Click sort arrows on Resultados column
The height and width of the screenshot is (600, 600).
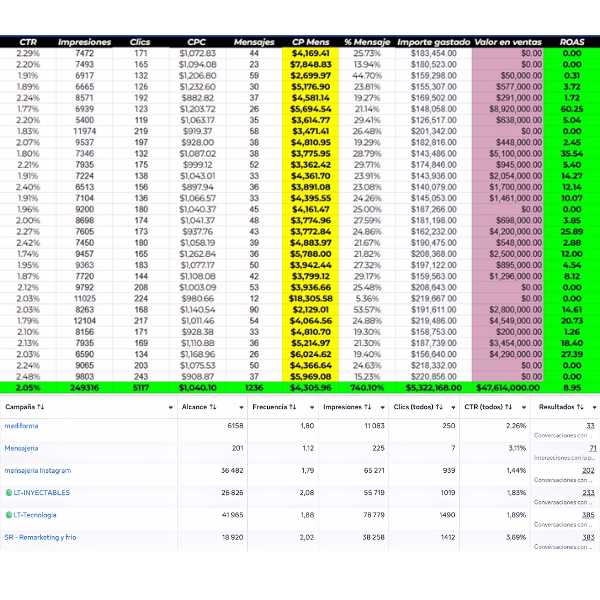pos(584,408)
